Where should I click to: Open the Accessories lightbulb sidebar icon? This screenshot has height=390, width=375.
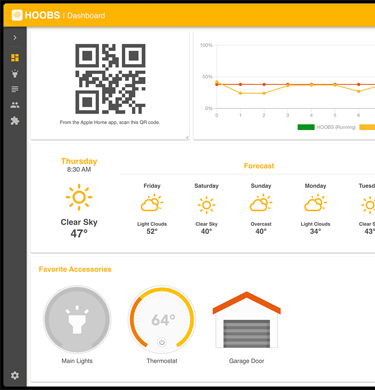tap(15, 73)
